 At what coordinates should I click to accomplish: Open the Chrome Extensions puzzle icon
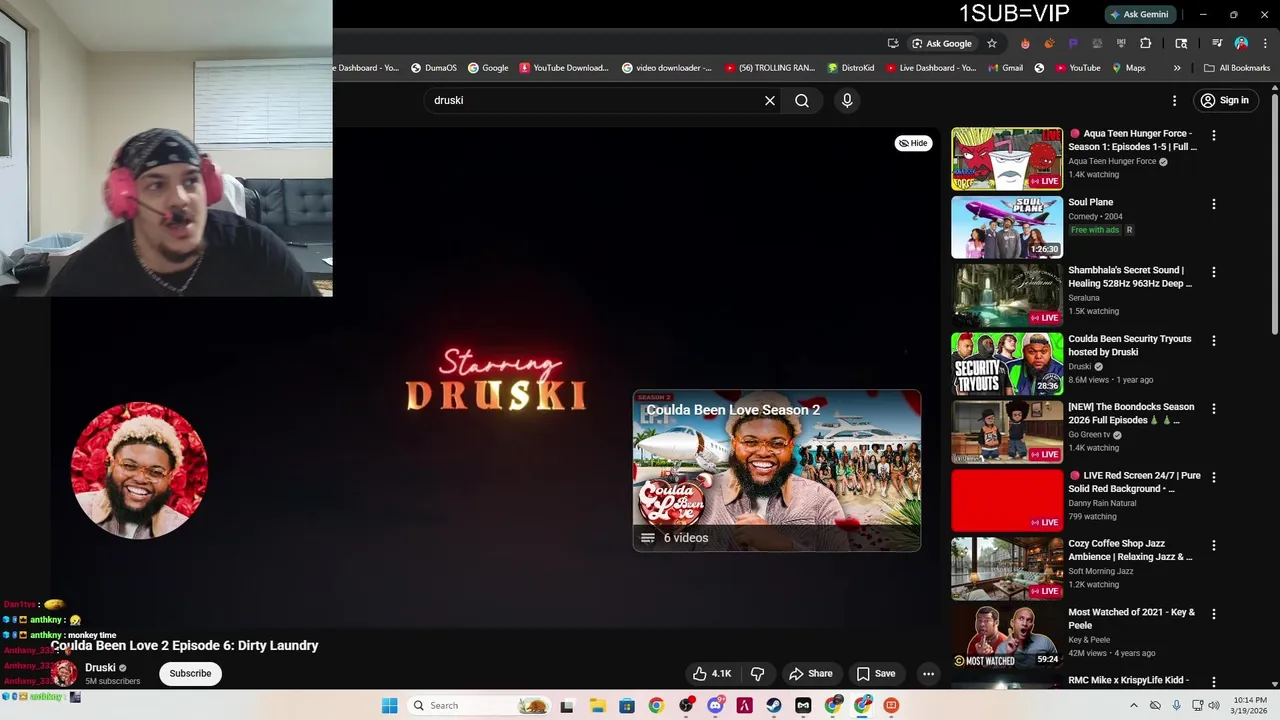[1146, 43]
